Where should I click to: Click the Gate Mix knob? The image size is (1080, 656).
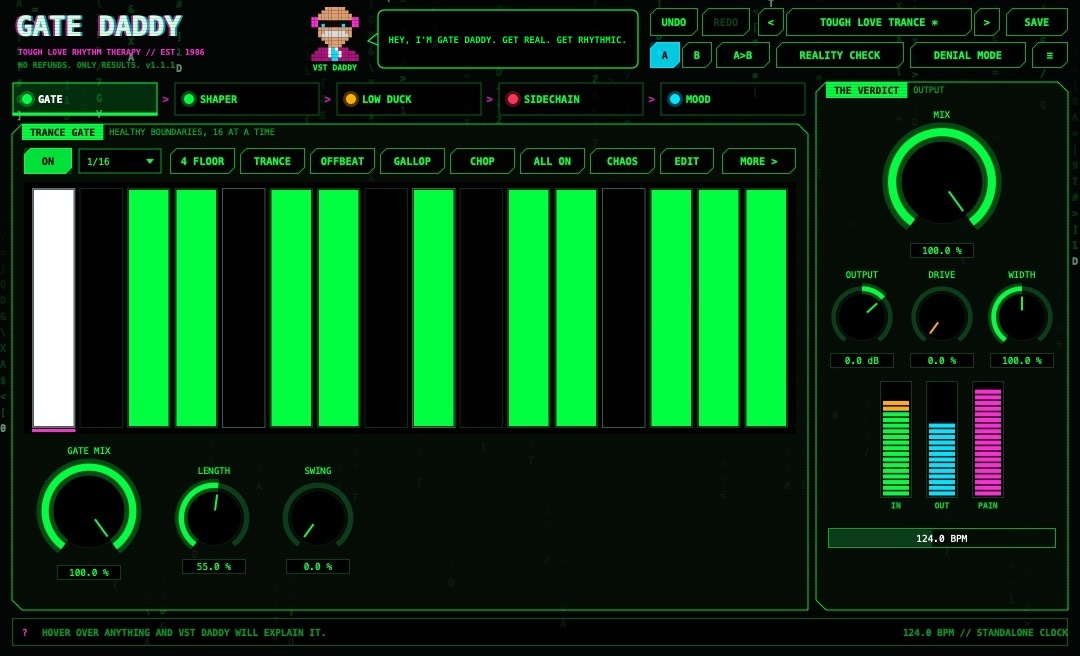click(x=89, y=511)
